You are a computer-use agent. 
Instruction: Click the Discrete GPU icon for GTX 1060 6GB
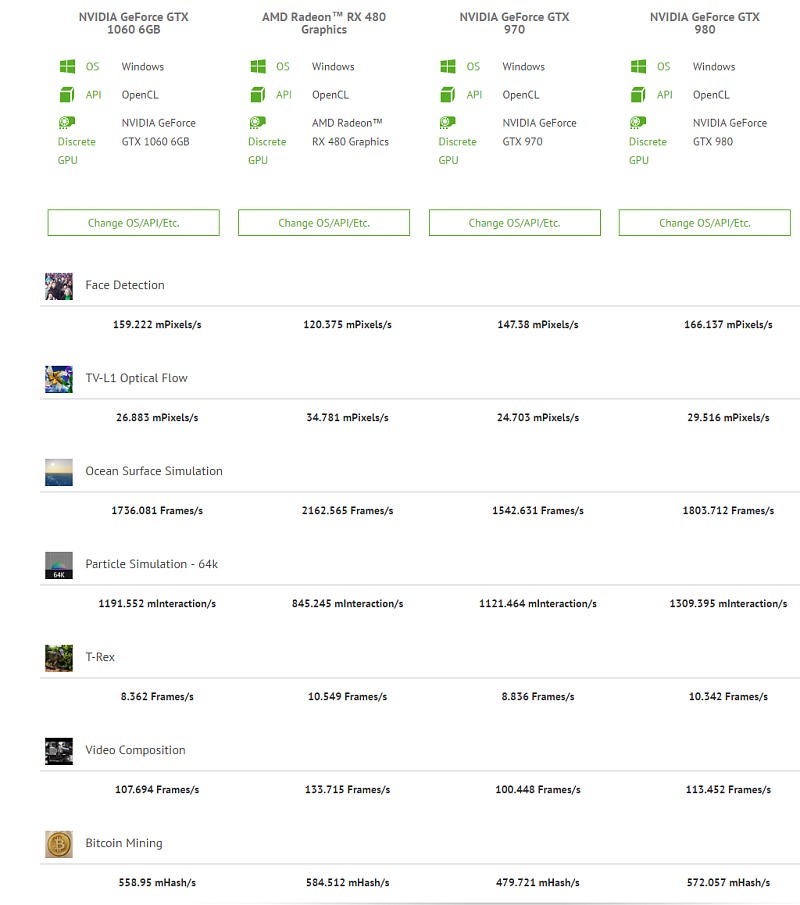(67, 122)
